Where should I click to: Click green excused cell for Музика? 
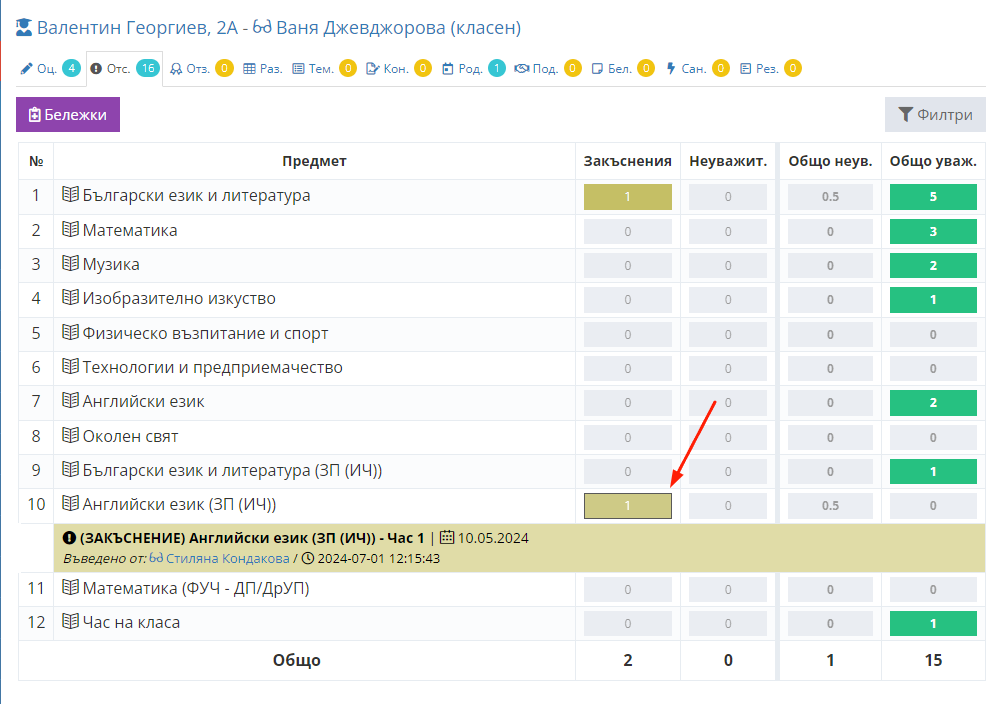tap(932, 266)
